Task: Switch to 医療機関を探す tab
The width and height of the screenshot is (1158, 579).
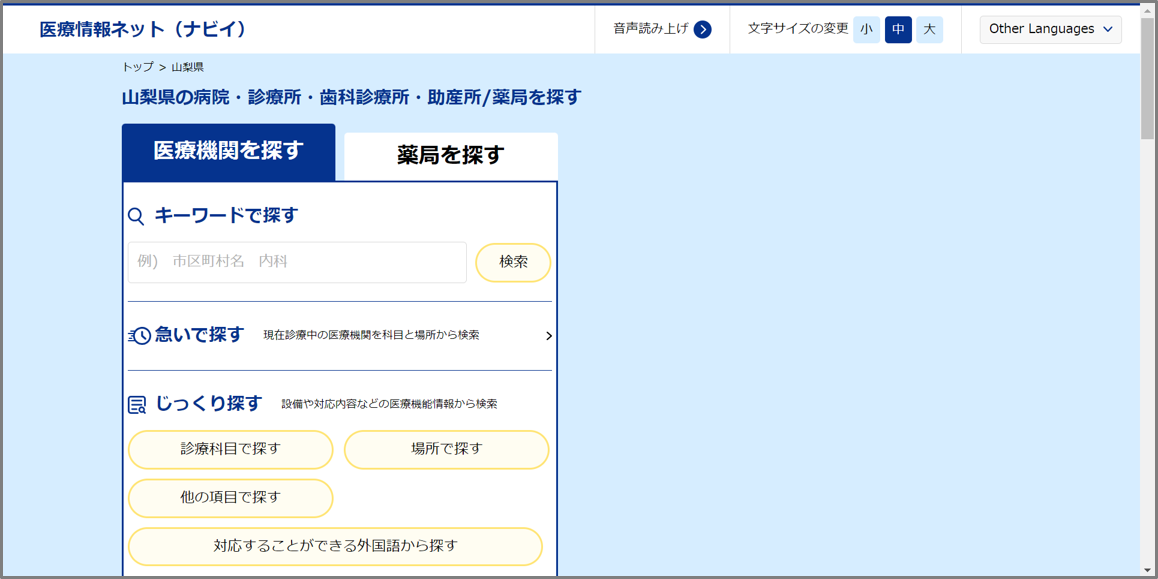Action: pyautogui.click(x=229, y=151)
